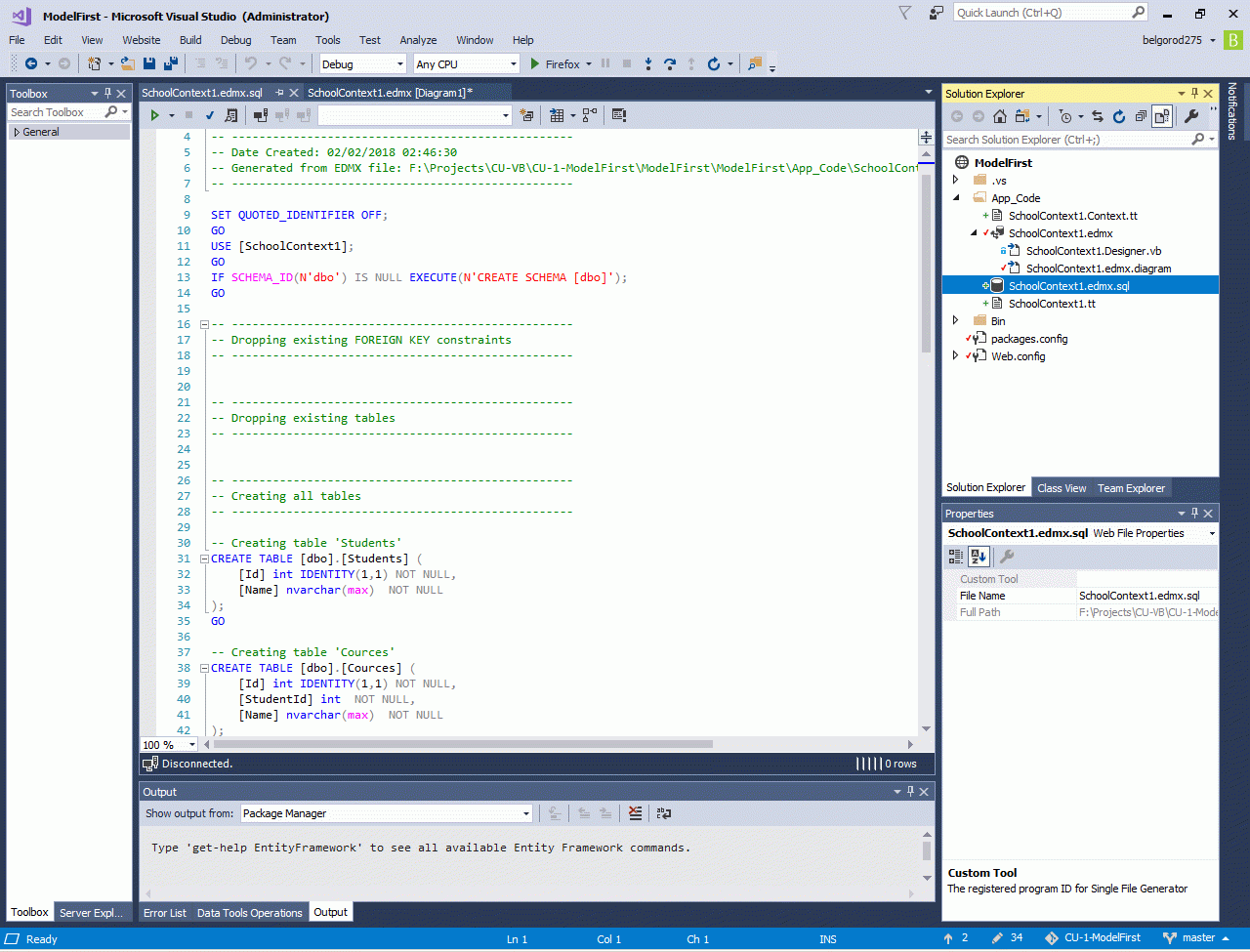
Task: Collapse the App_Code folder
Action: pyautogui.click(x=956, y=198)
